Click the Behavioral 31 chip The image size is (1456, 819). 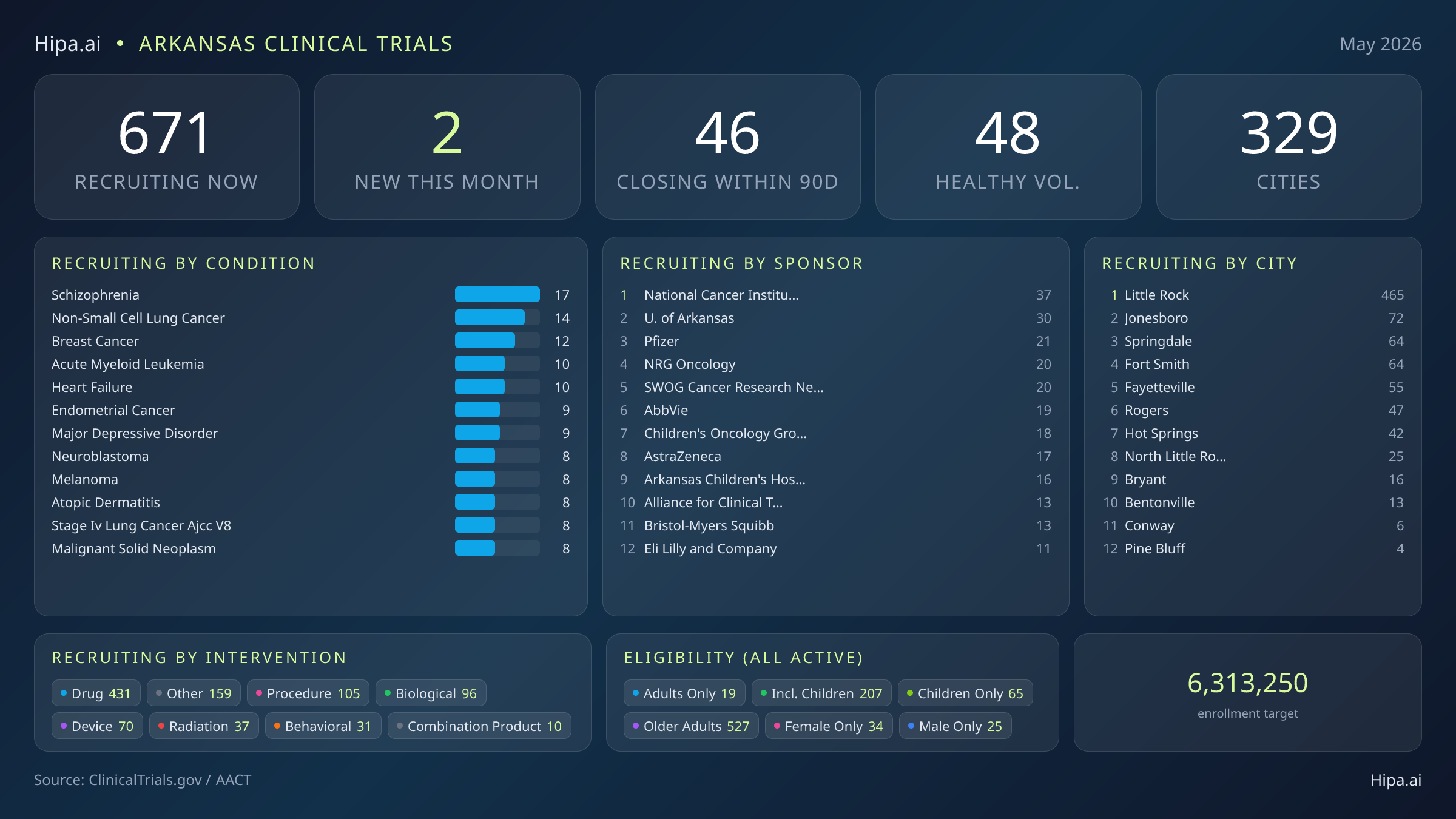(323, 726)
